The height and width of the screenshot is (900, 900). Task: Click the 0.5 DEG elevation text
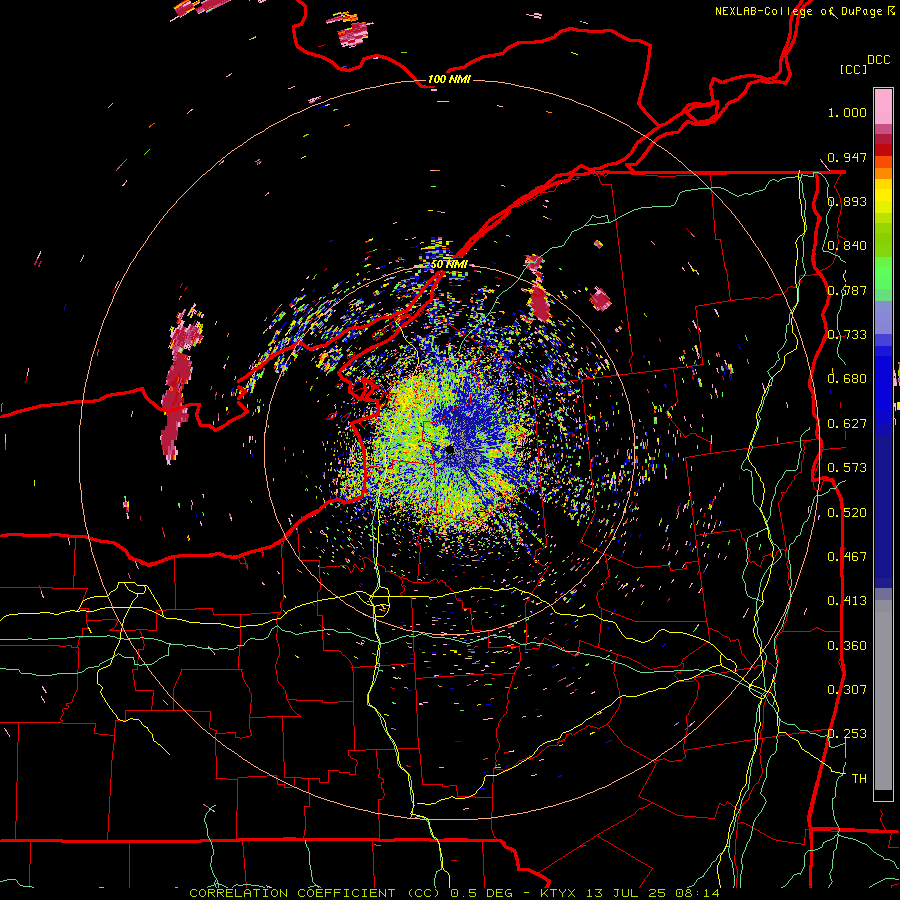[x=484, y=893]
